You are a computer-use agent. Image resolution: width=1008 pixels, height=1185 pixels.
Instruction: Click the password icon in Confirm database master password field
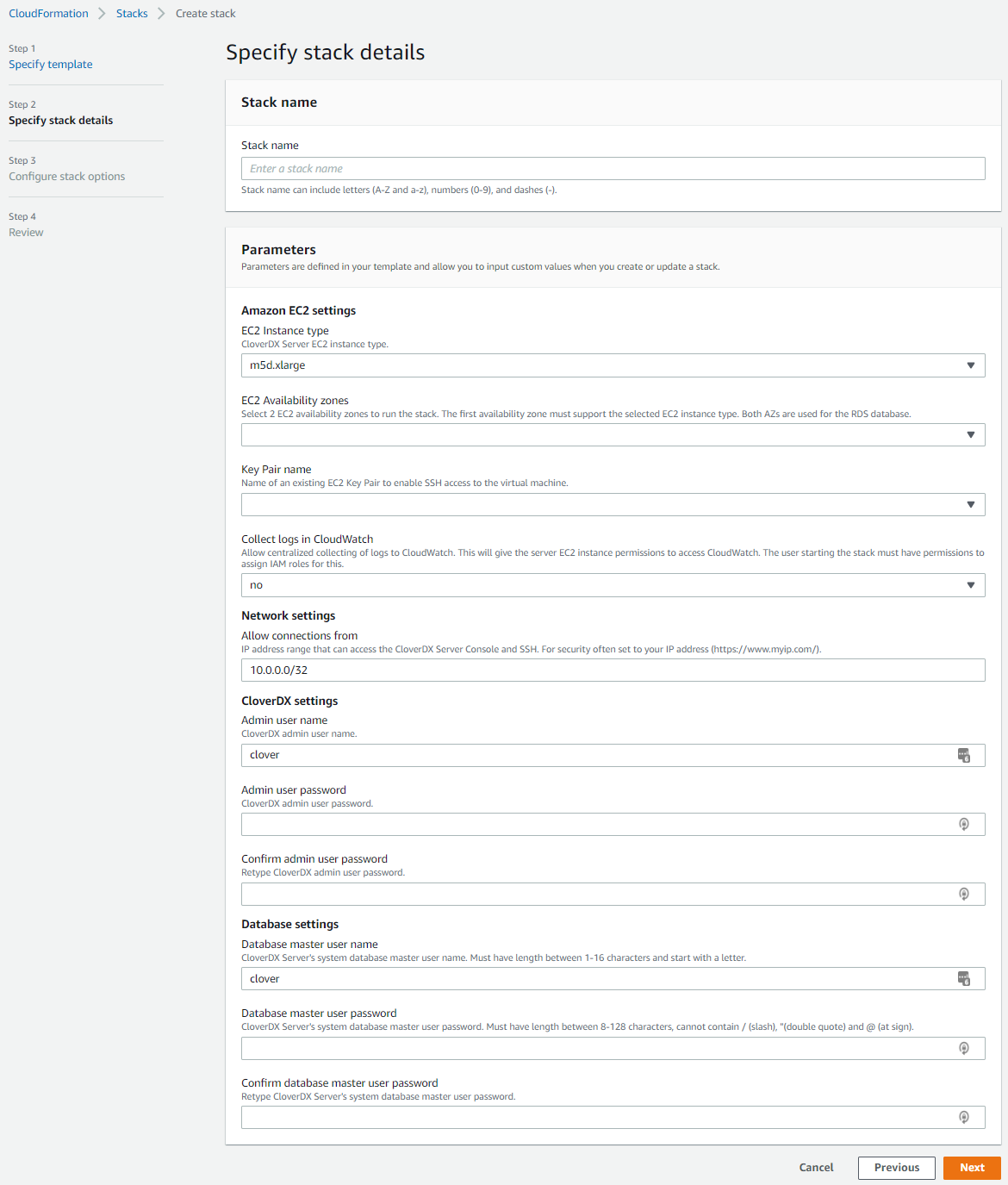[963, 1117]
